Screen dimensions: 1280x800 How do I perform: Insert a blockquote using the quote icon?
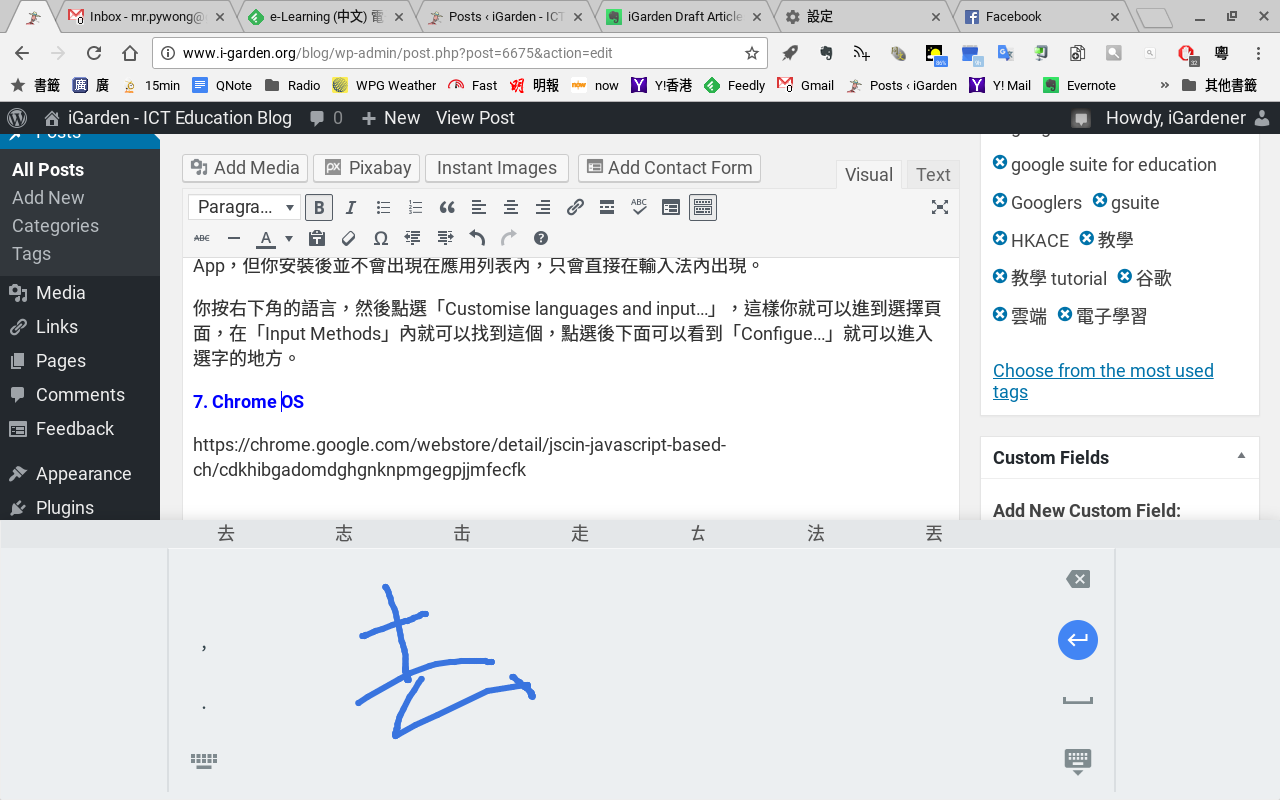point(447,208)
